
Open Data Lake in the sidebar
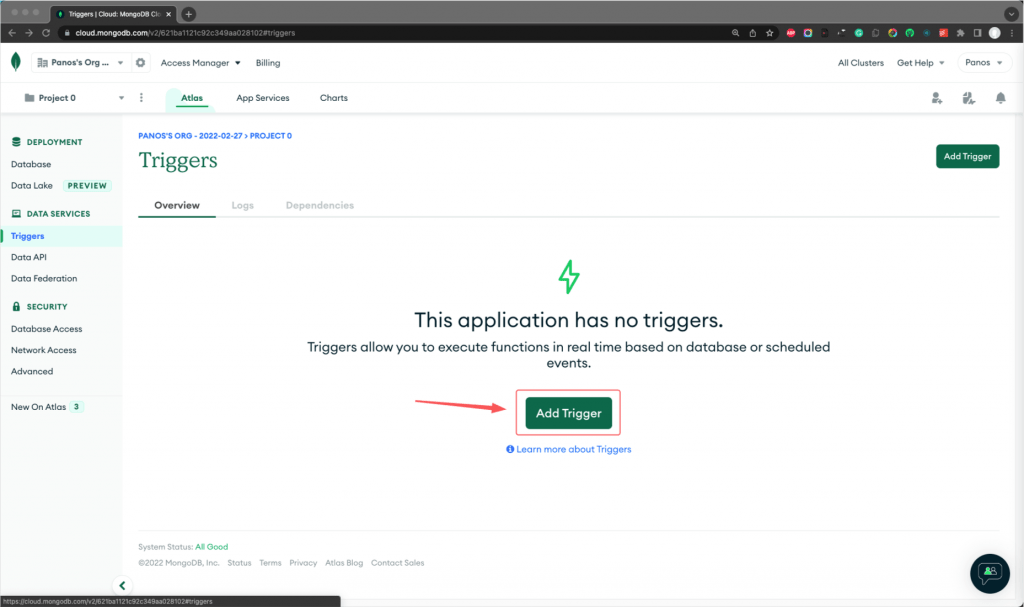[x=32, y=186]
